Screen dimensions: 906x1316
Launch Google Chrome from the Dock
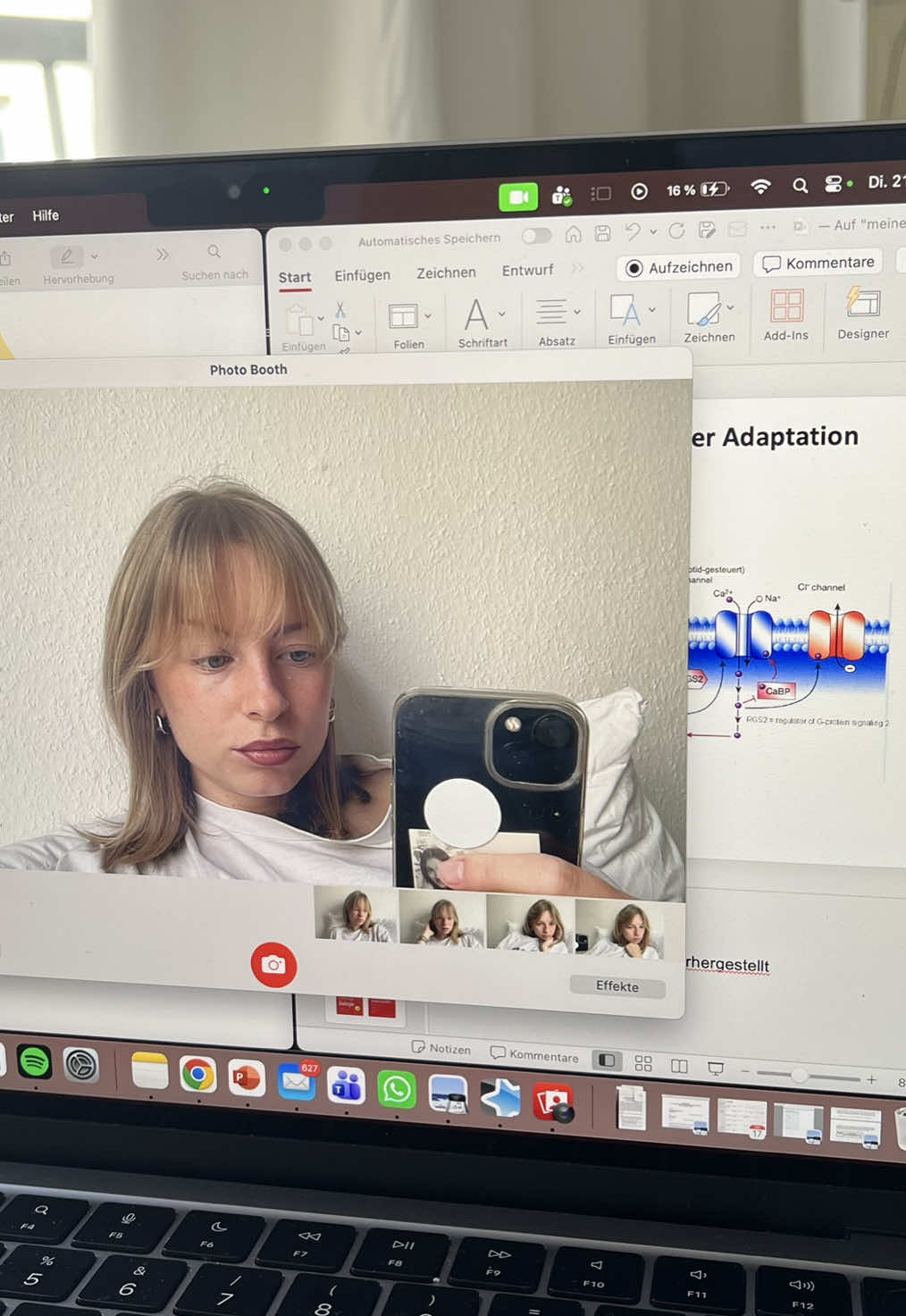(197, 1074)
